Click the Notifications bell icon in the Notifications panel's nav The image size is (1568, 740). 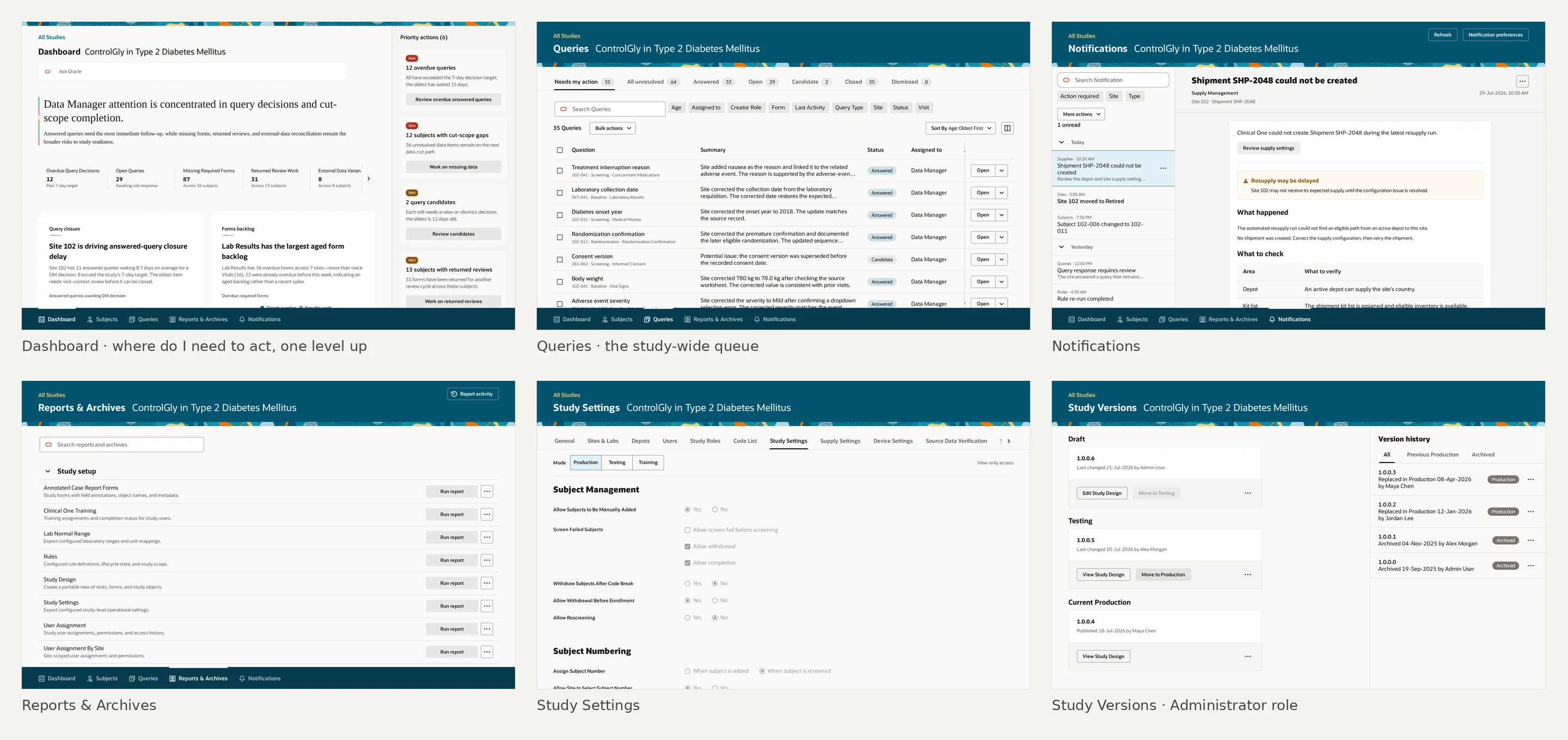click(1272, 319)
